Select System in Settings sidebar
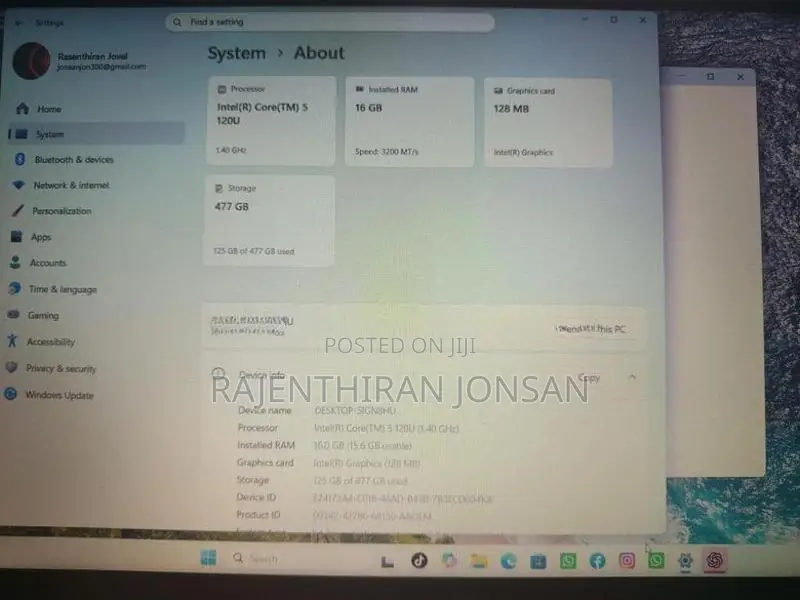Screen dimensions: 800x600 tap(96, 134)
